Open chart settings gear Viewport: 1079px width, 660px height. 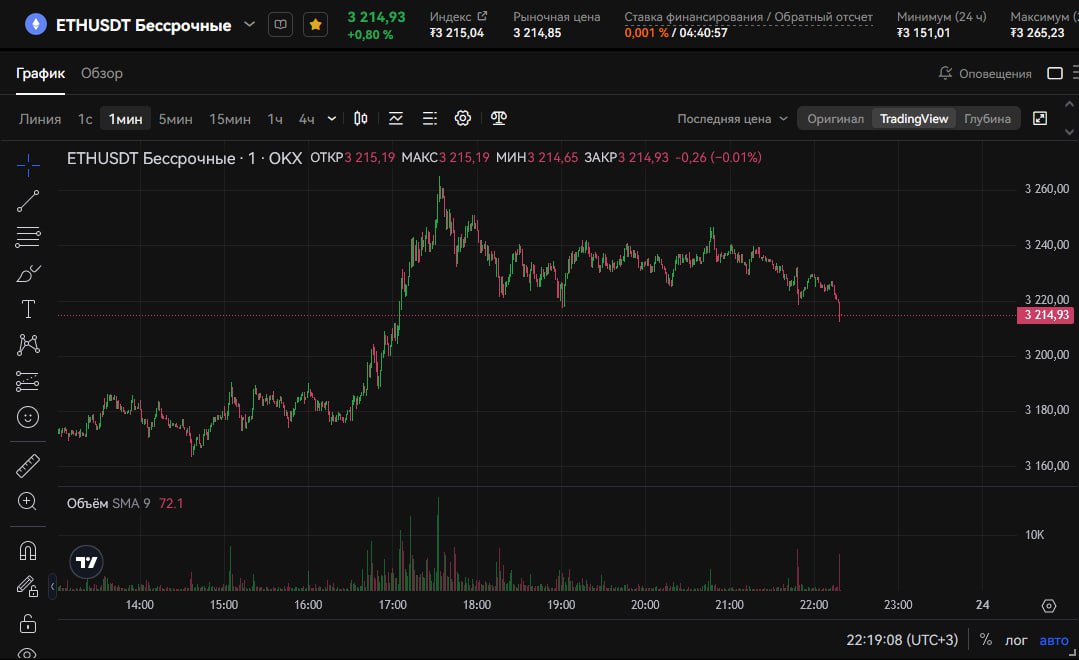click(462, 118)
